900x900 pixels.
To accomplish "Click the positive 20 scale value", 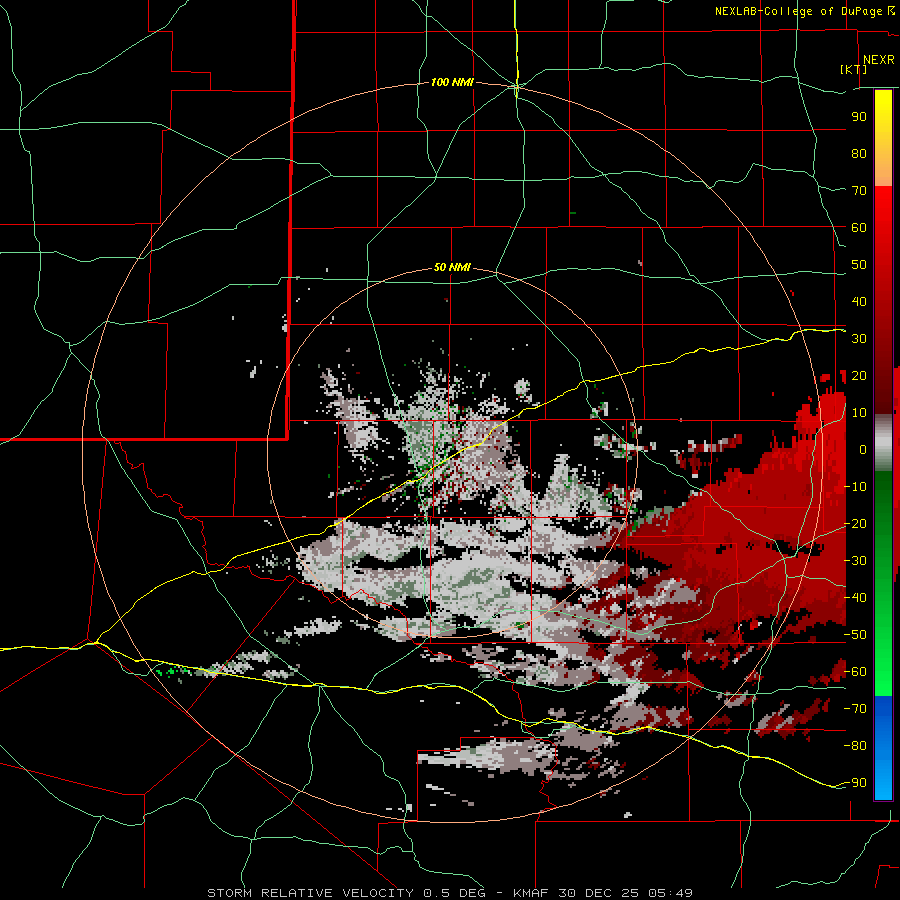I will [859, 375].
